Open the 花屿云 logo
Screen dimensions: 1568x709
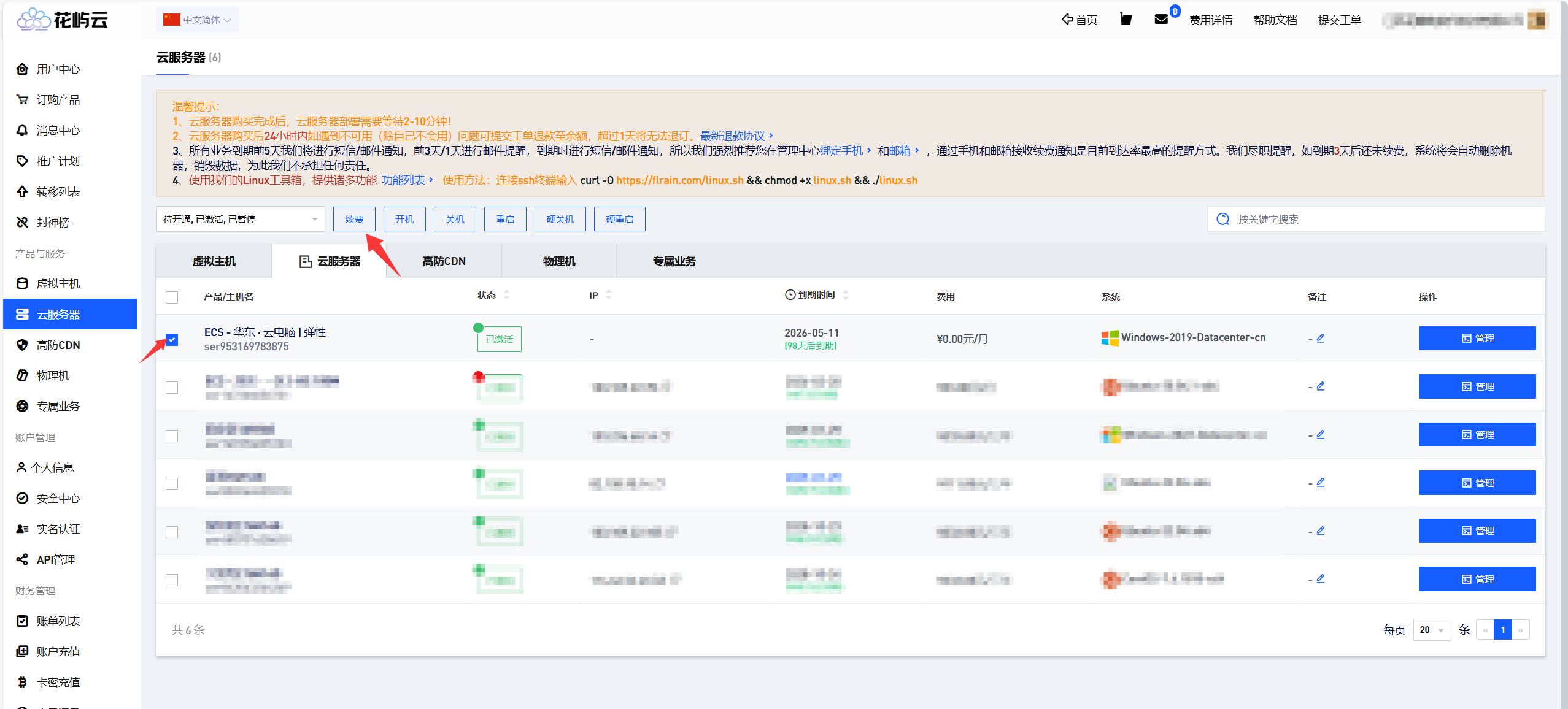[x=63, y=20]
